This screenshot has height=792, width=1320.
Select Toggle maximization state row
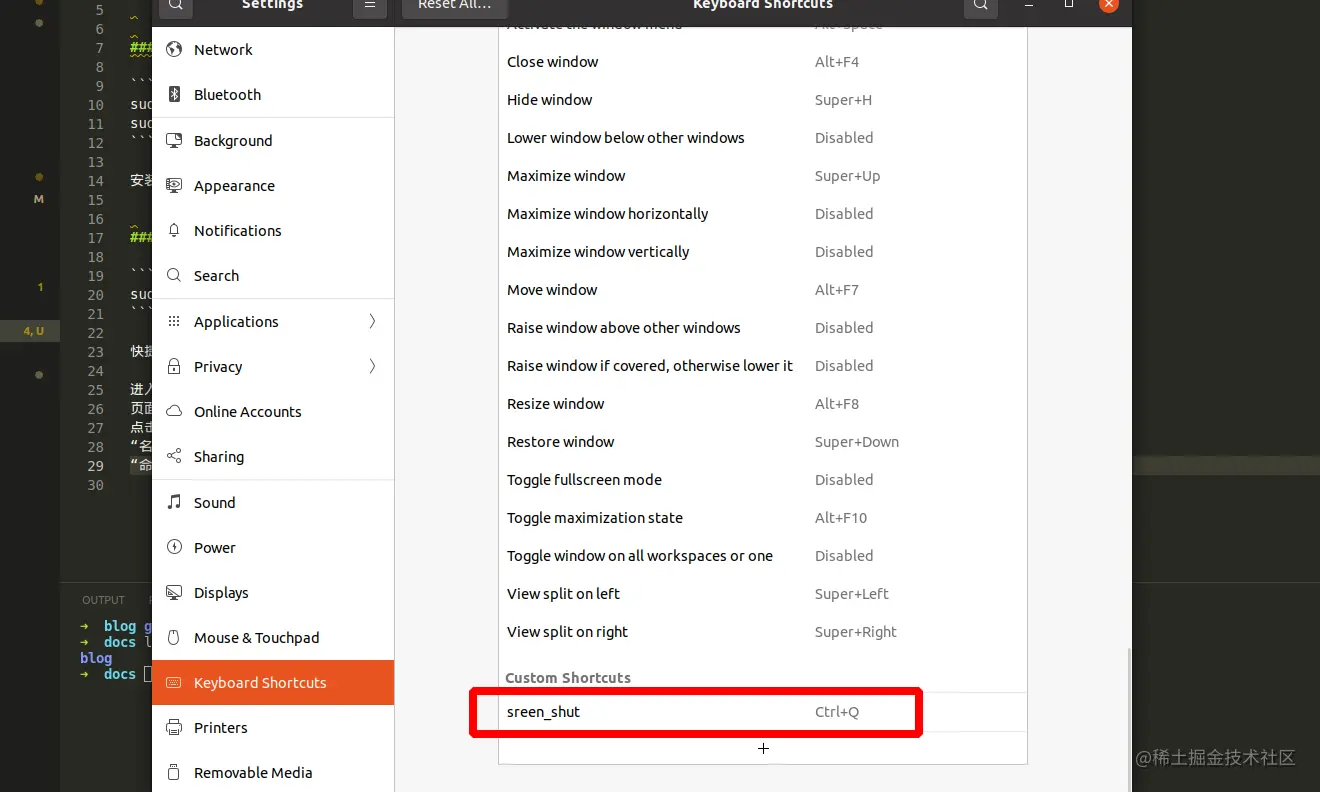[x=763, y=518]
